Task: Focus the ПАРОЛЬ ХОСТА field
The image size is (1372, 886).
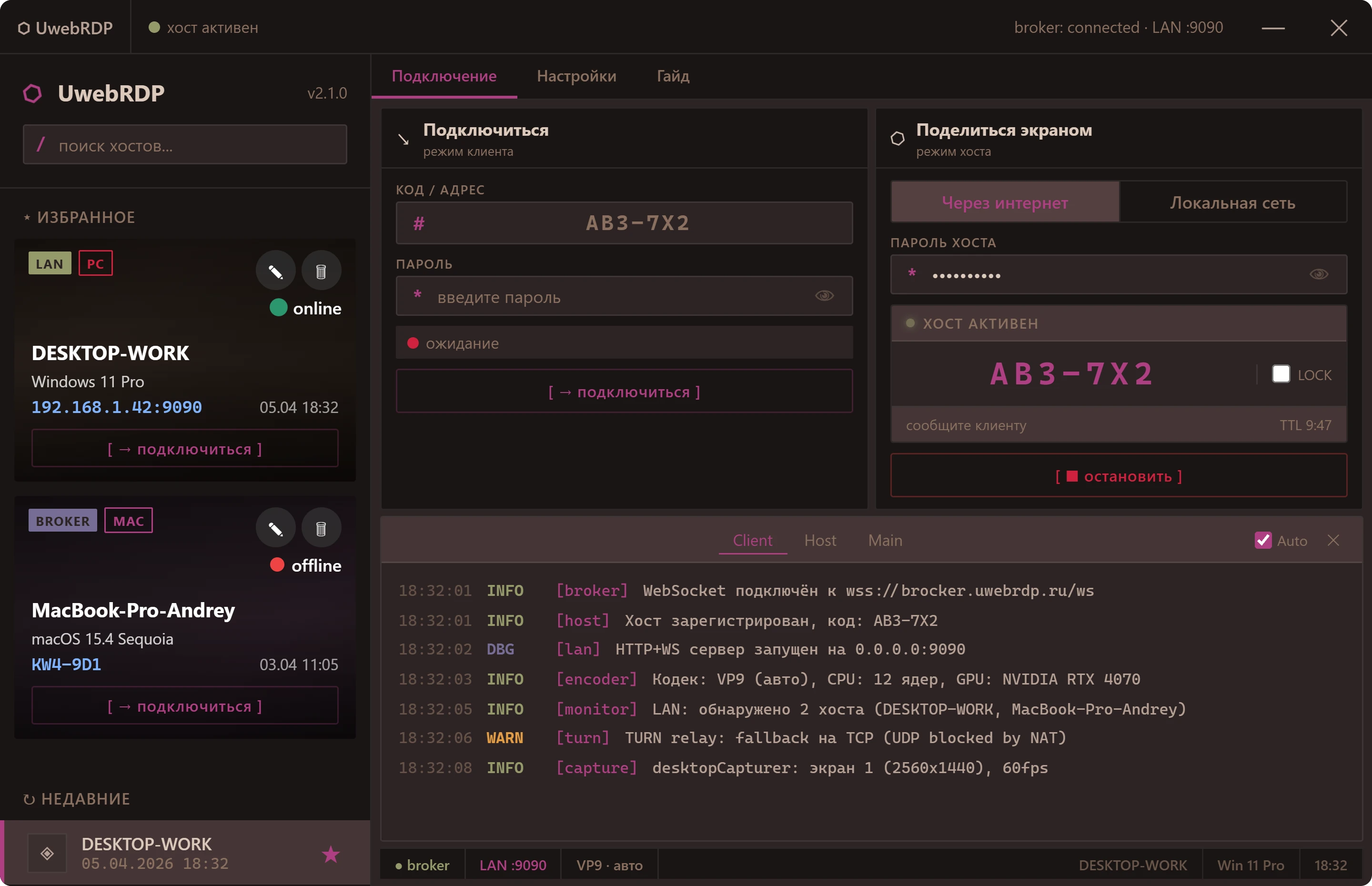Action: pos(1119,275)
